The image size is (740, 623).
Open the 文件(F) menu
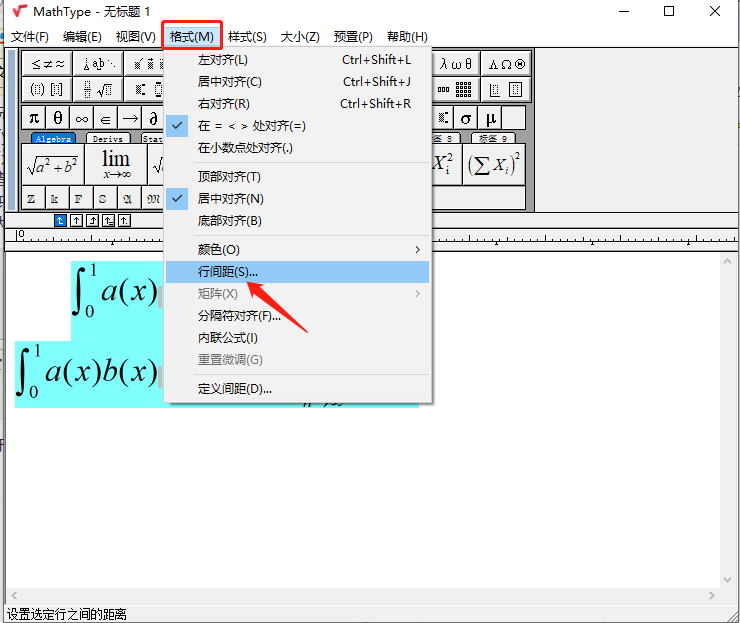tap(30, 37)
